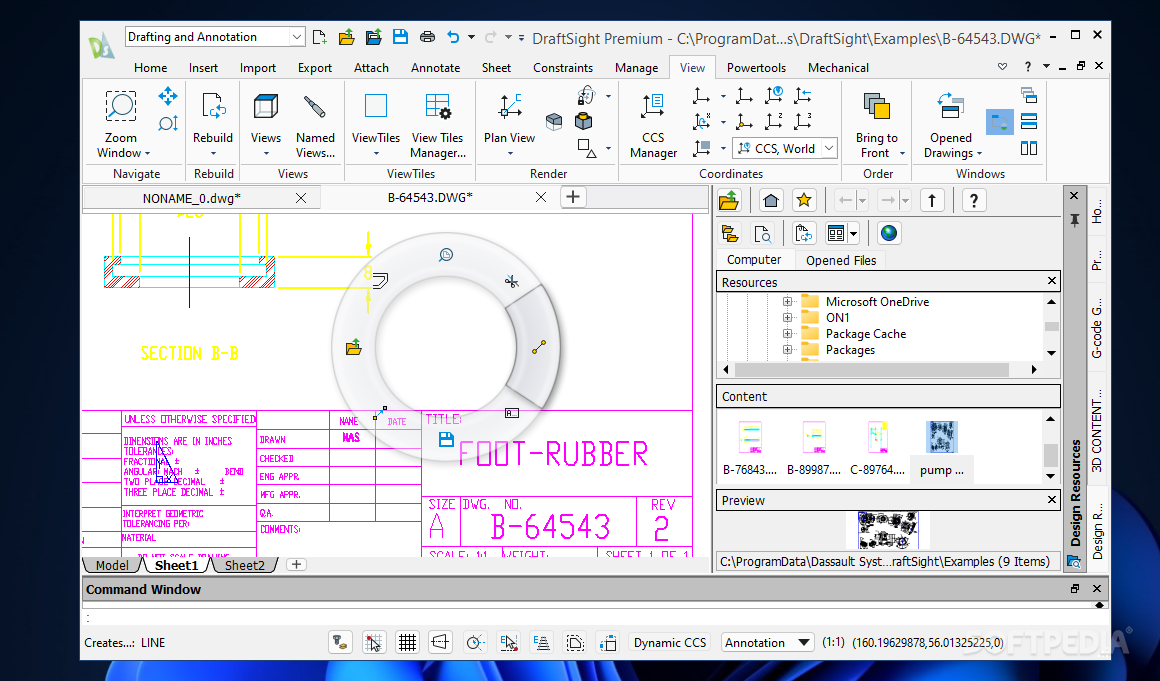
Task: Add a new drawing tab with plus
Action: point(573,197)
